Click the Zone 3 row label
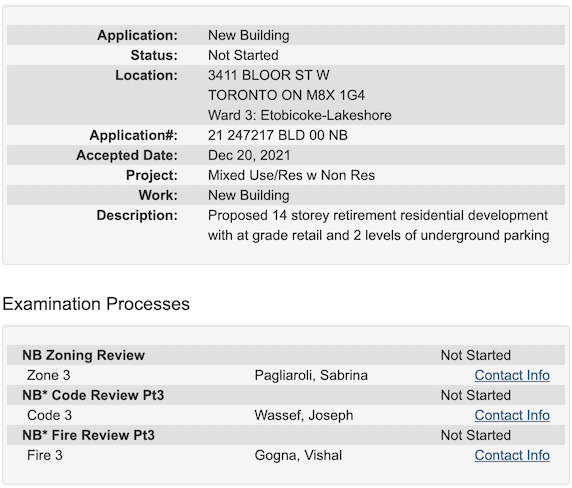Image resolution: width=572 pixels, height=488 pixels. [49, 375]
